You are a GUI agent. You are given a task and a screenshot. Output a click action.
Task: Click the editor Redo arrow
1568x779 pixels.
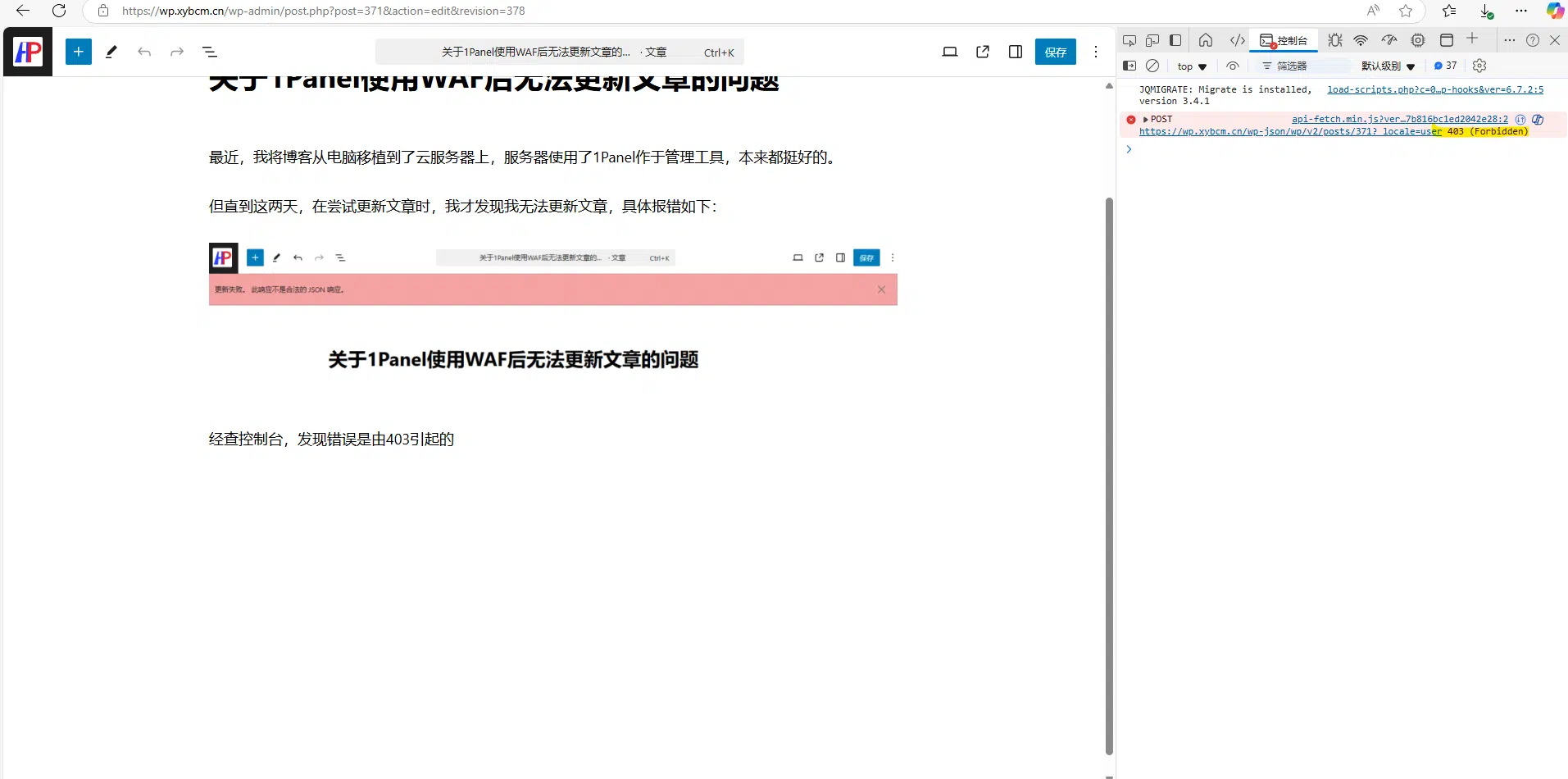[177, 52]
